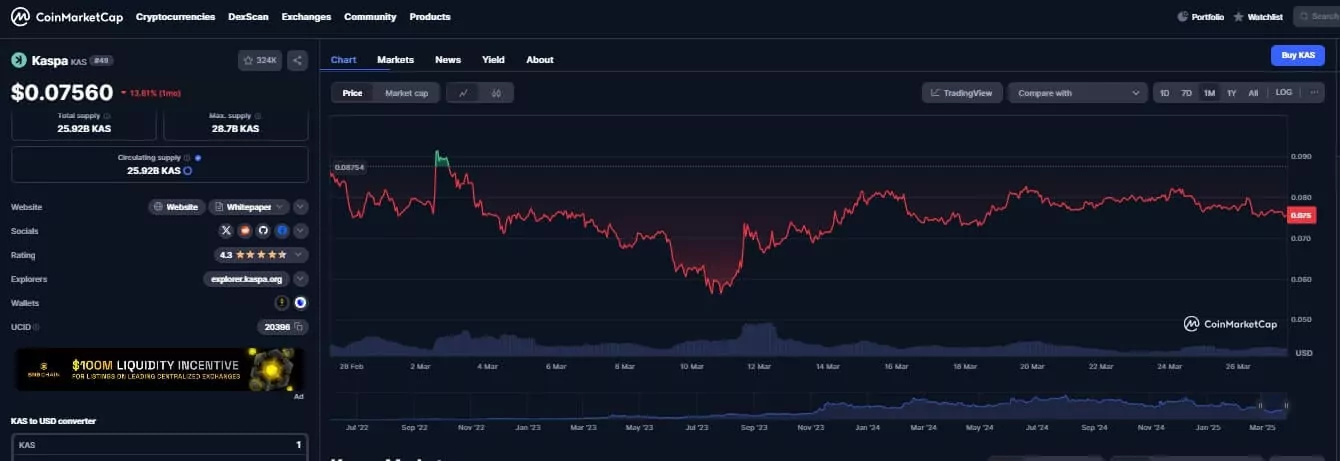Image resolution: width=1340 pixels, height=461 pixels.
Task: Click the $100M Liquidity Incentive ad banner
Action: 159,369
